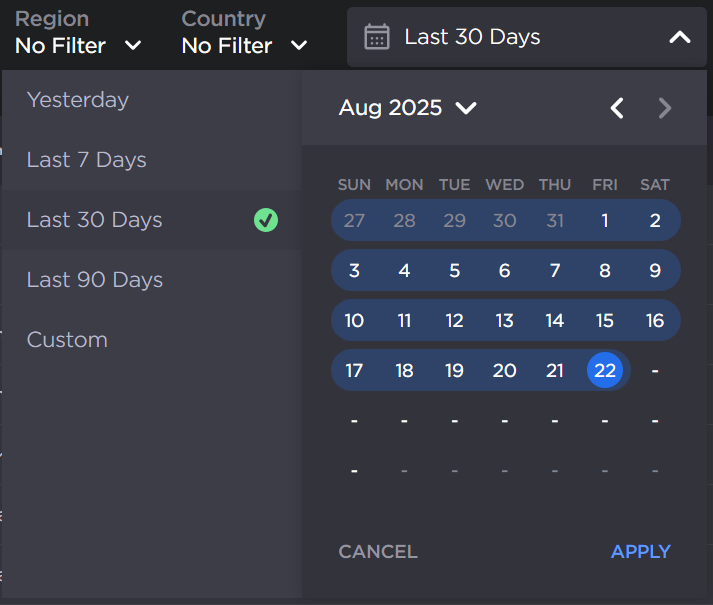
Task: Collapse the date range picker chevron
Action: 679,38
